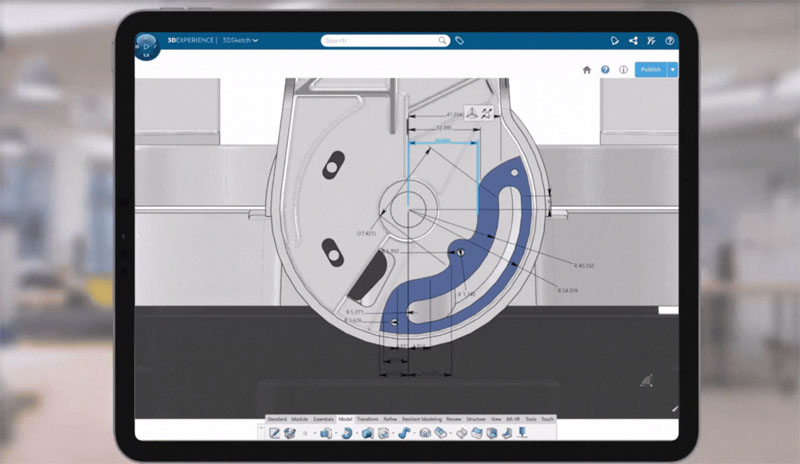Select the Resilient Modeling tab
The image size is (800, 464).
pos(423,419)
